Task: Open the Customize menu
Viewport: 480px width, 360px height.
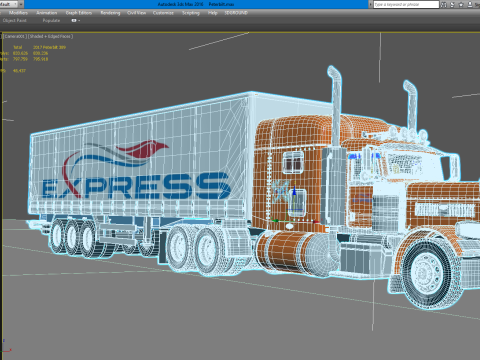Action: coord(163,13)
